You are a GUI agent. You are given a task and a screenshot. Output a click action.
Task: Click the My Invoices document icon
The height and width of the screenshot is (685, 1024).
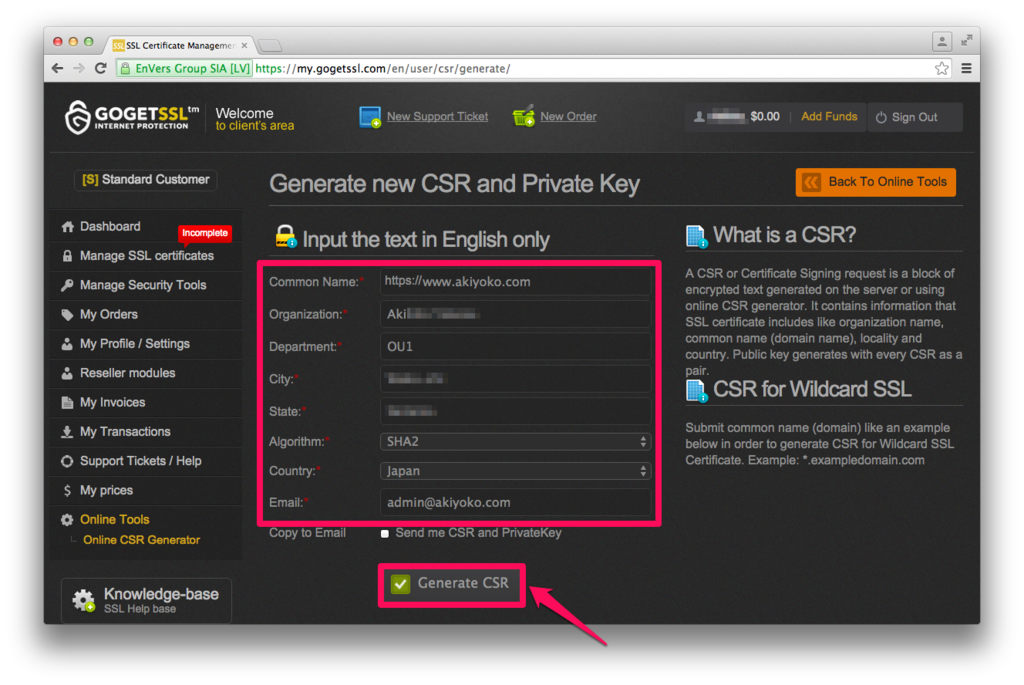pyautogui.click(x=67, y=403)
